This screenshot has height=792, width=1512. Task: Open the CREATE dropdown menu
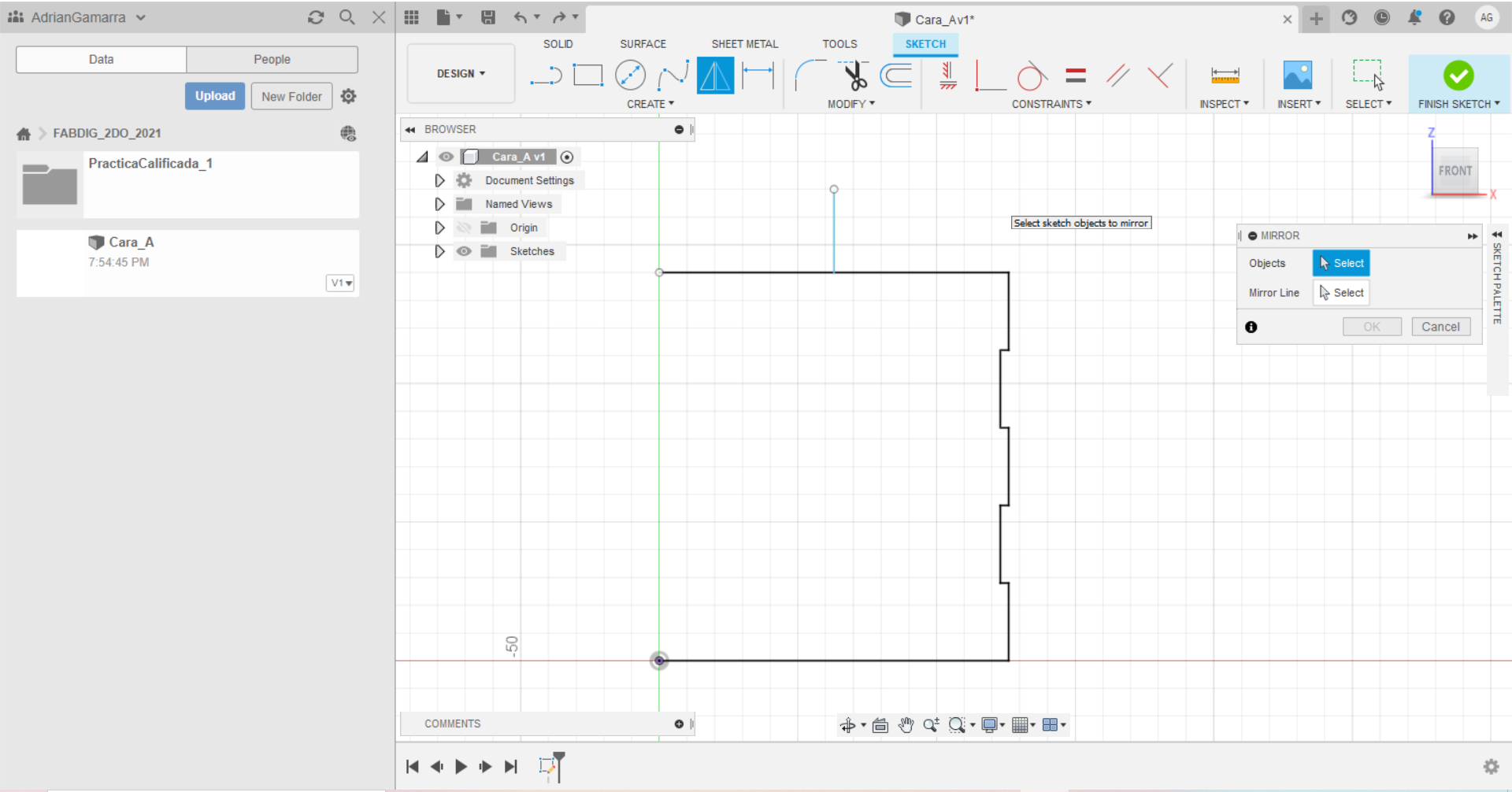click(x=650, y=104)
